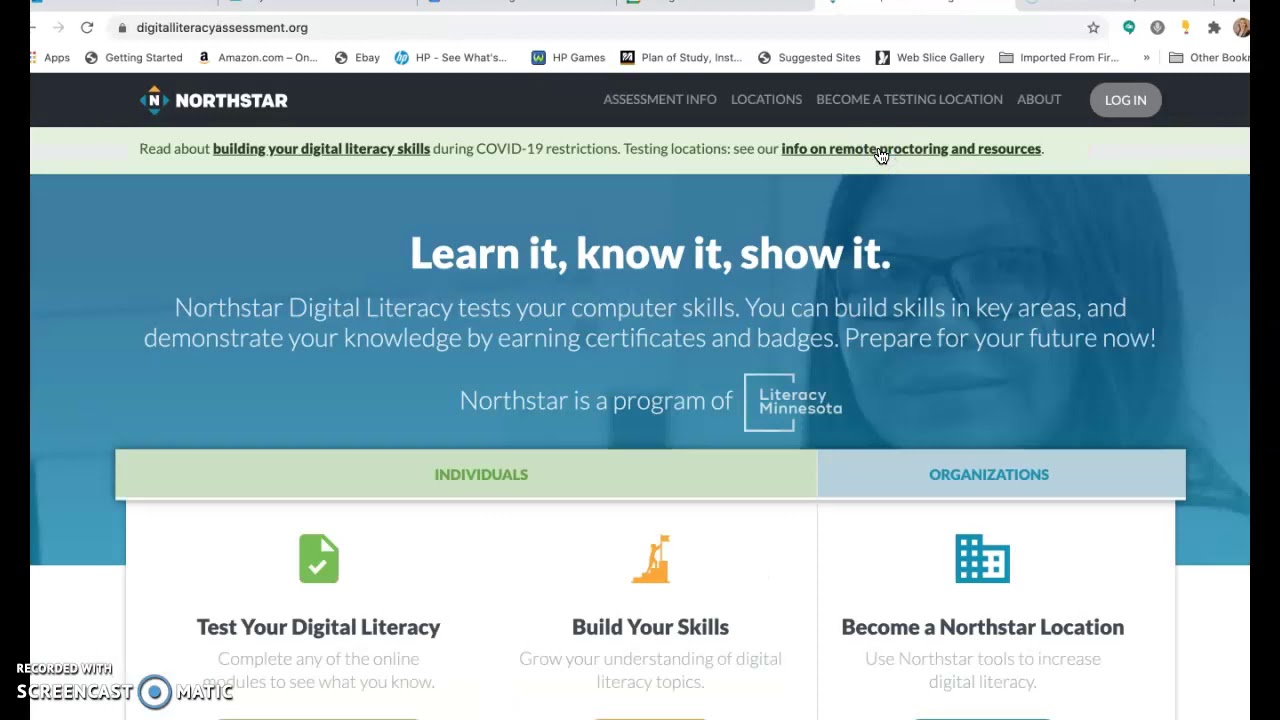Click the Build Your Skills heading
The width and height of the screenshot is (1280, 720).
[x=651, y=627]
